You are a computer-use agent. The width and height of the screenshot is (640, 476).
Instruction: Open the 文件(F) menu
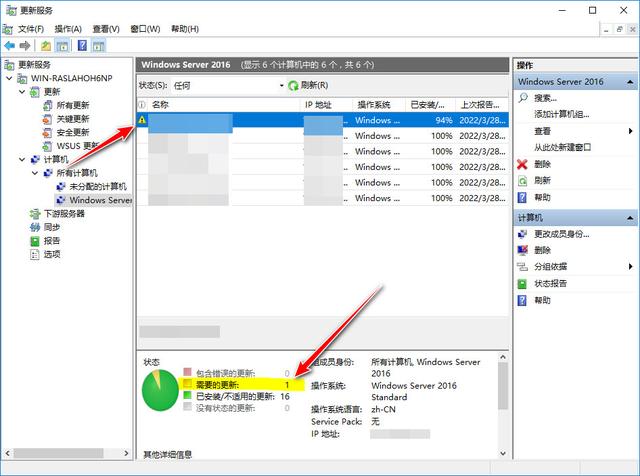pyautogui.click(x=31, y=29)
